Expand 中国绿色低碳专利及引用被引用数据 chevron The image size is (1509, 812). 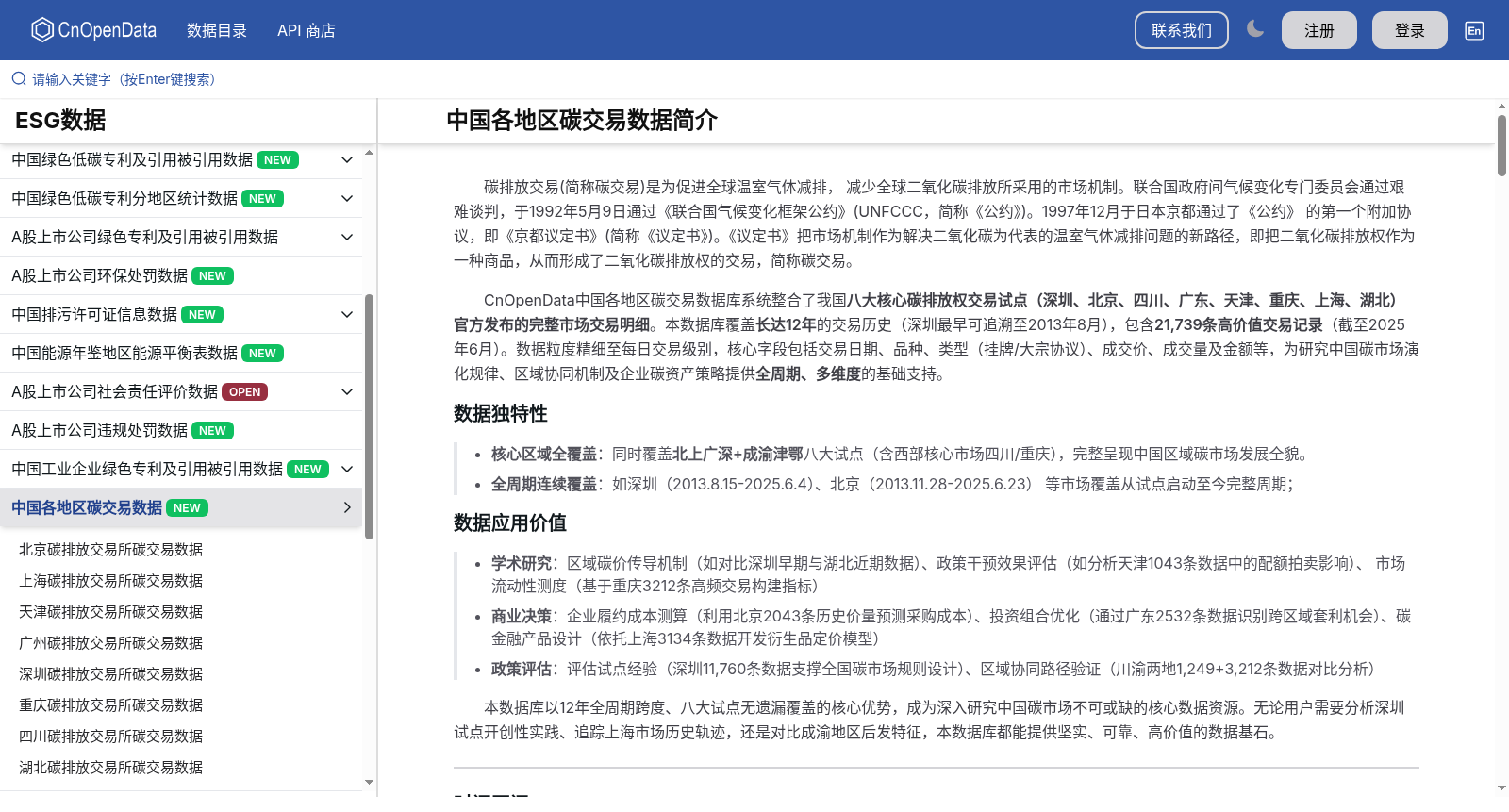tap(347, 160)
